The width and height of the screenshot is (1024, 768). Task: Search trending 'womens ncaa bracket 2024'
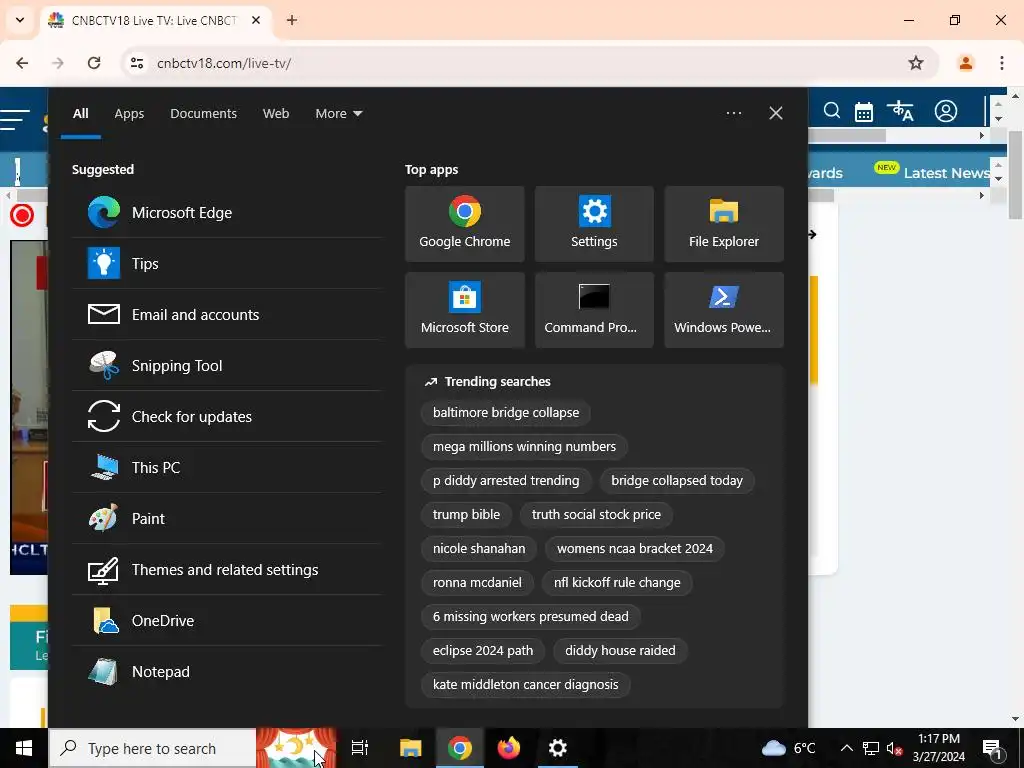(x=635, y=549)
